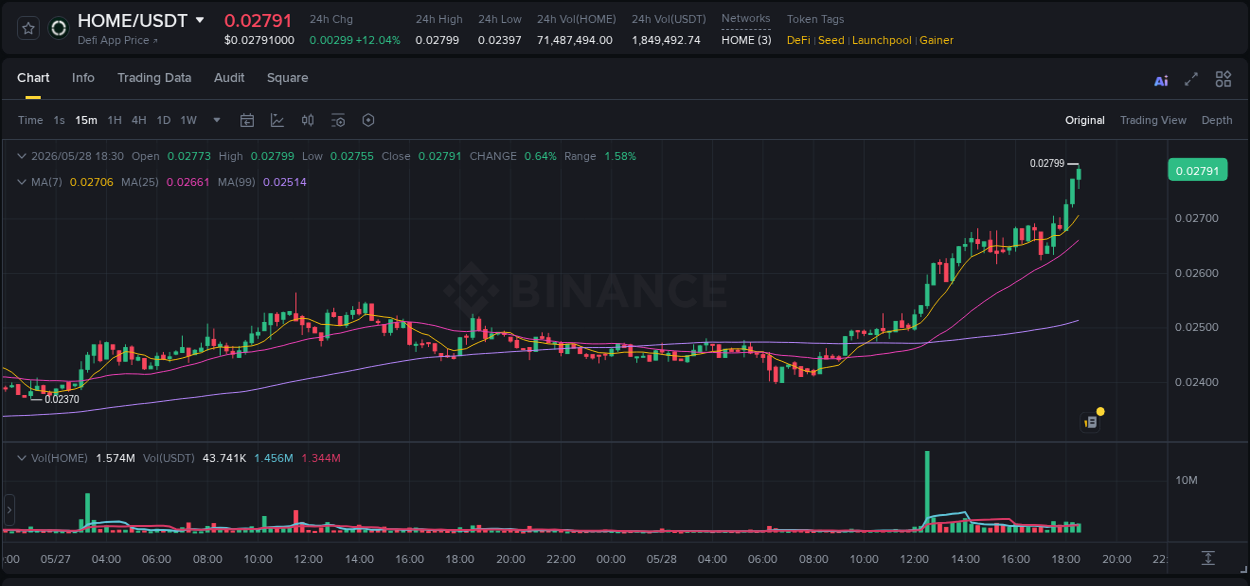Image resolution: width=1250 pixels, height=586 pixels.
Task: Click the Range 1.58% value
Action: [x=620, y=156]
